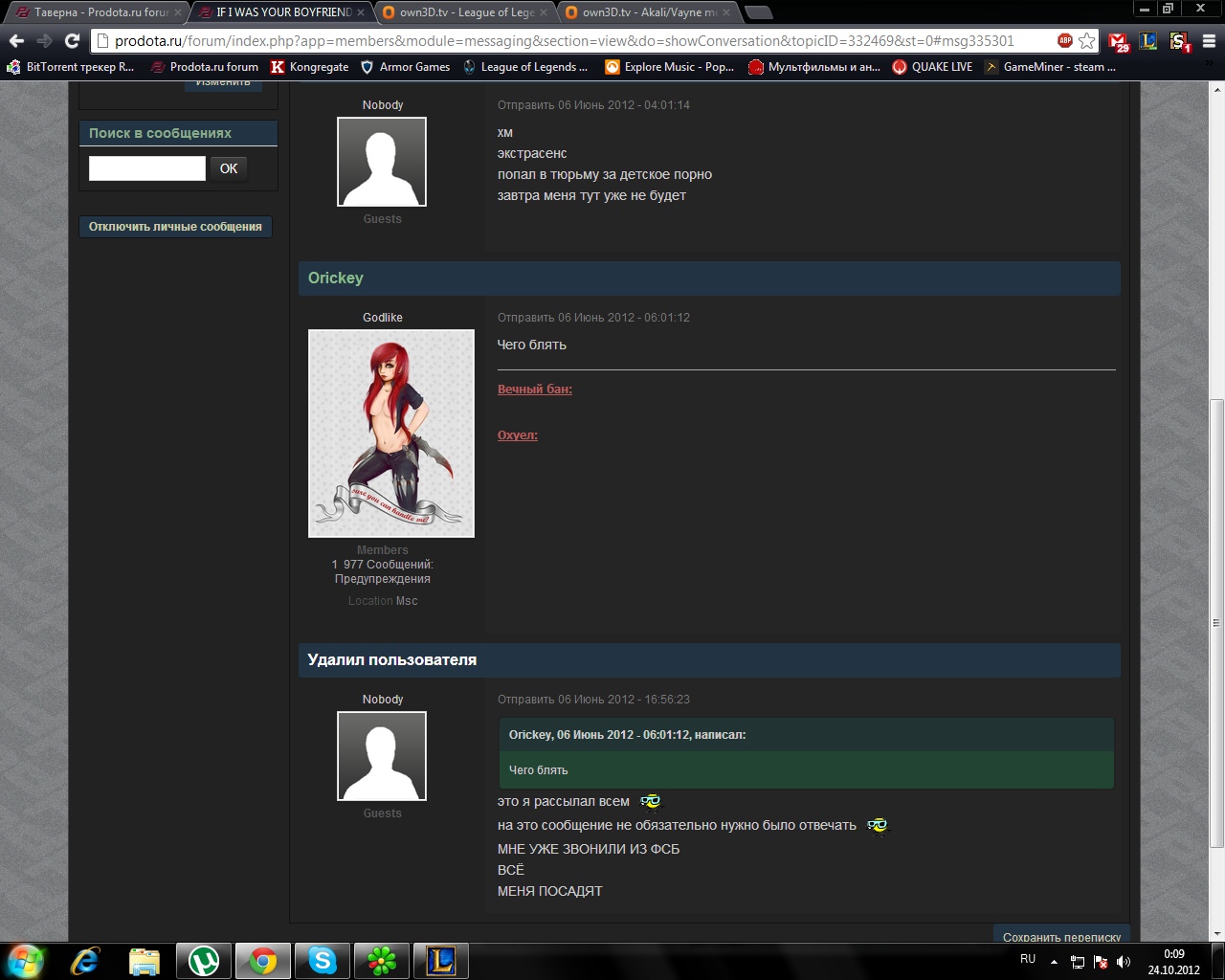
Task: Bookmark this page with the star icon
Action: pyautogui.click(x=1086, y=41)
